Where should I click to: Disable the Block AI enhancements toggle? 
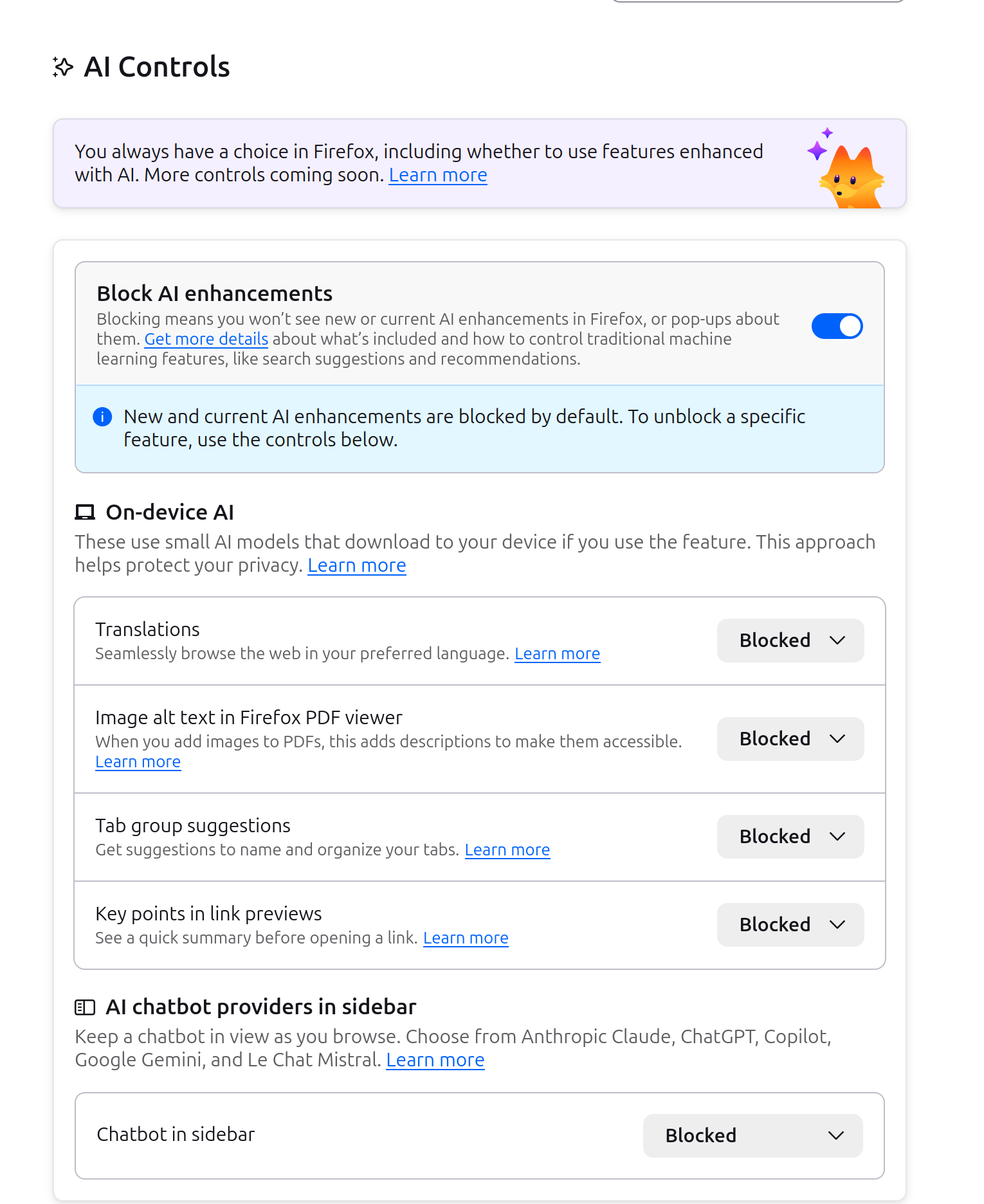pyautogui.click(x=837, y=326)
